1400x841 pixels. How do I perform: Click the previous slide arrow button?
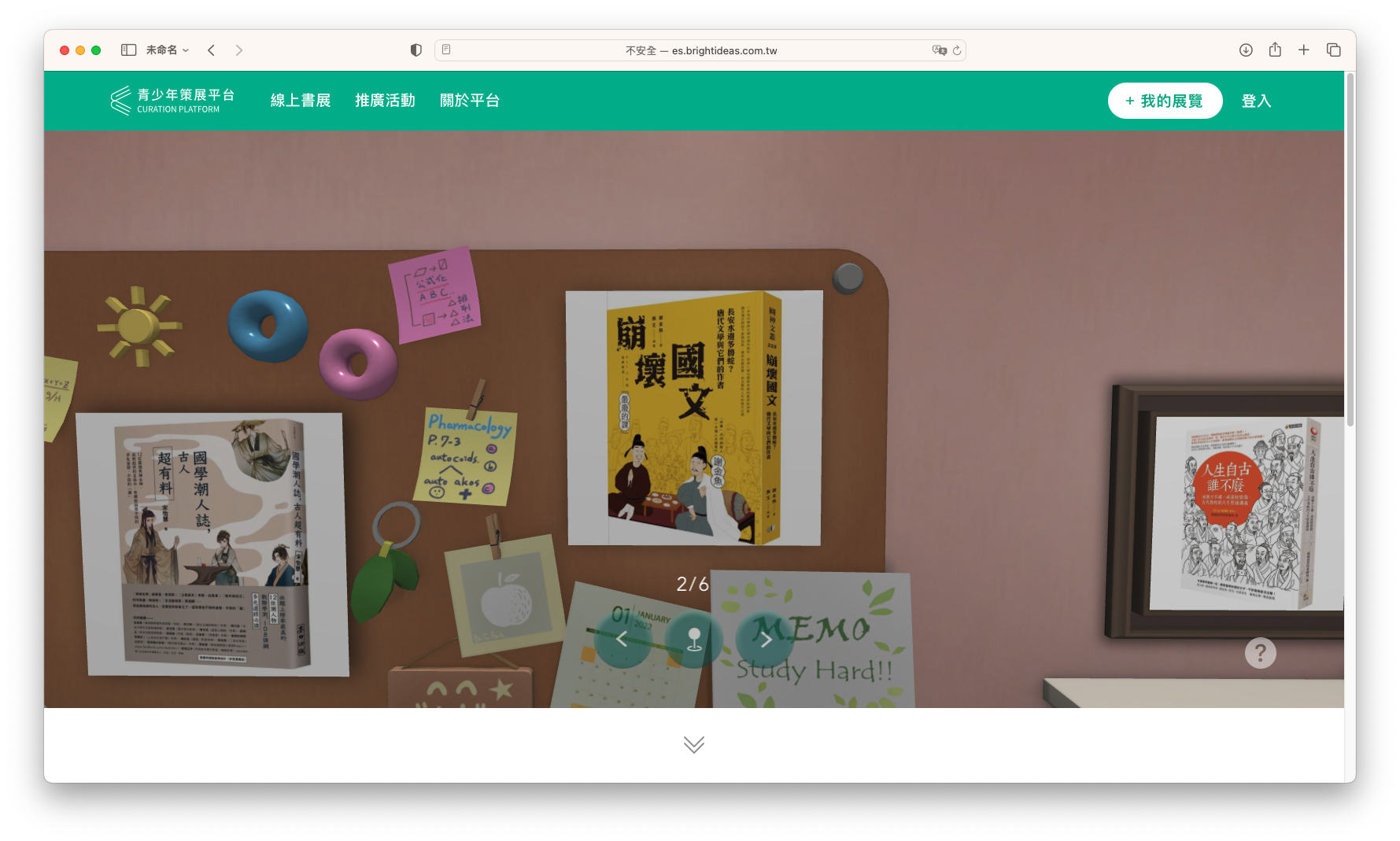click(x=622, y=639)
